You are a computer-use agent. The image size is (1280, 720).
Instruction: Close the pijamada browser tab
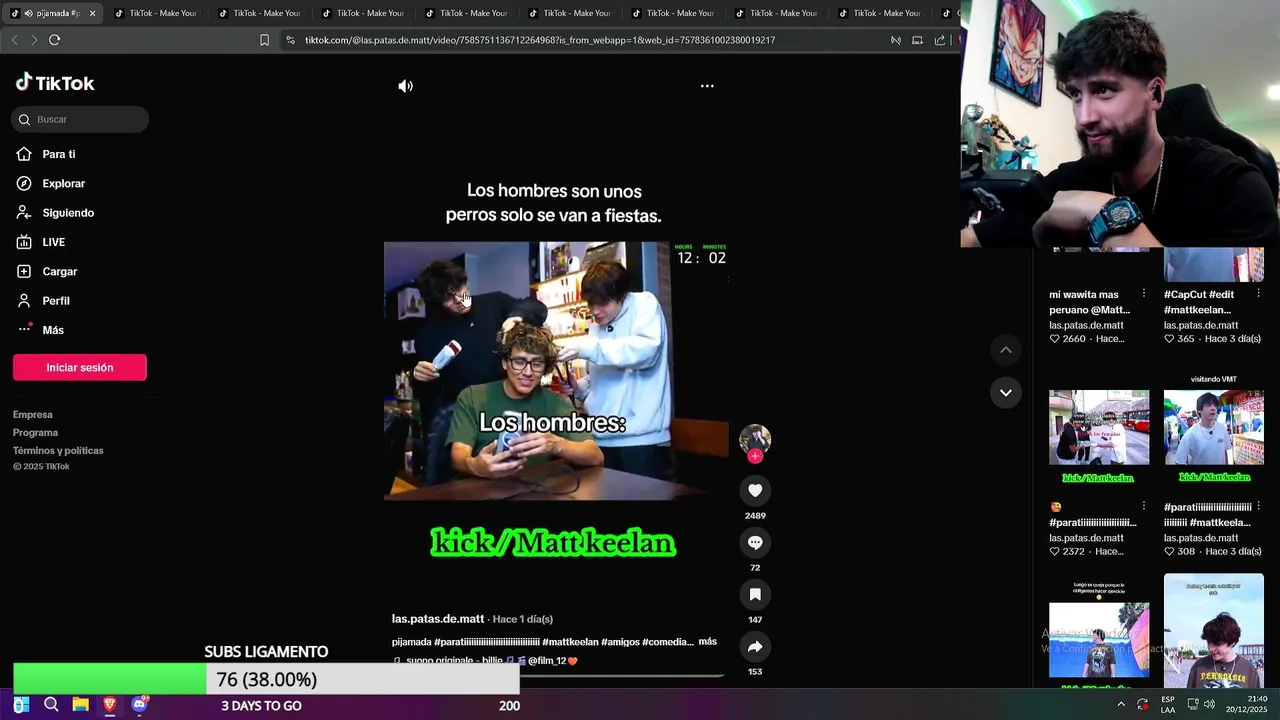(92, 13)
